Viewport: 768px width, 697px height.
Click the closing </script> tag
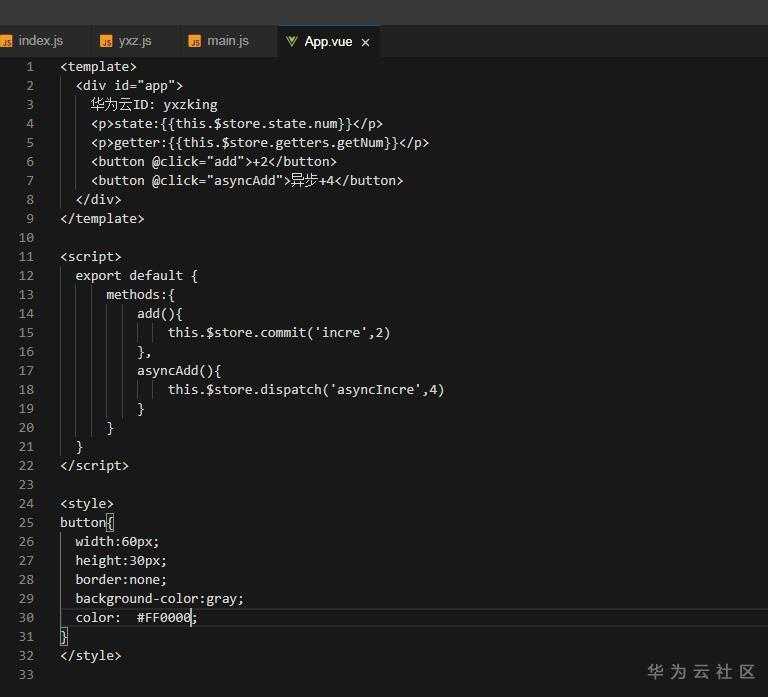point(95,466)
